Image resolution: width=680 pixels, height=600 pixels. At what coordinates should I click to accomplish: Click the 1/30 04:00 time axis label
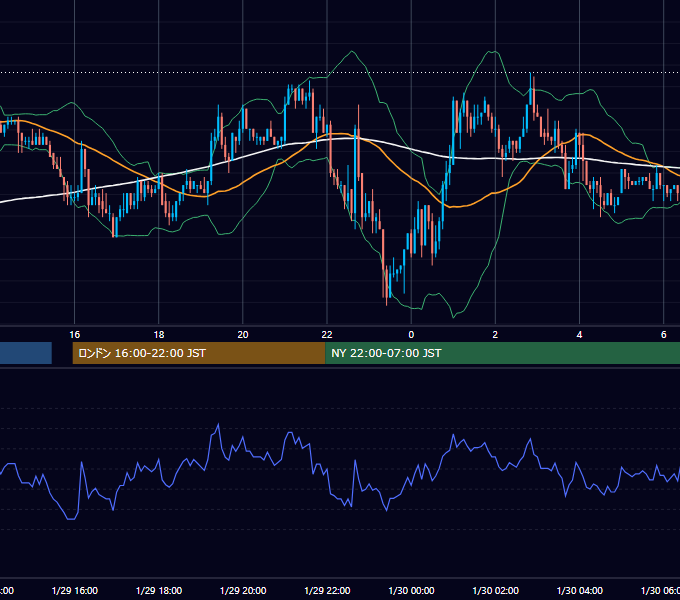pos(579,590)
